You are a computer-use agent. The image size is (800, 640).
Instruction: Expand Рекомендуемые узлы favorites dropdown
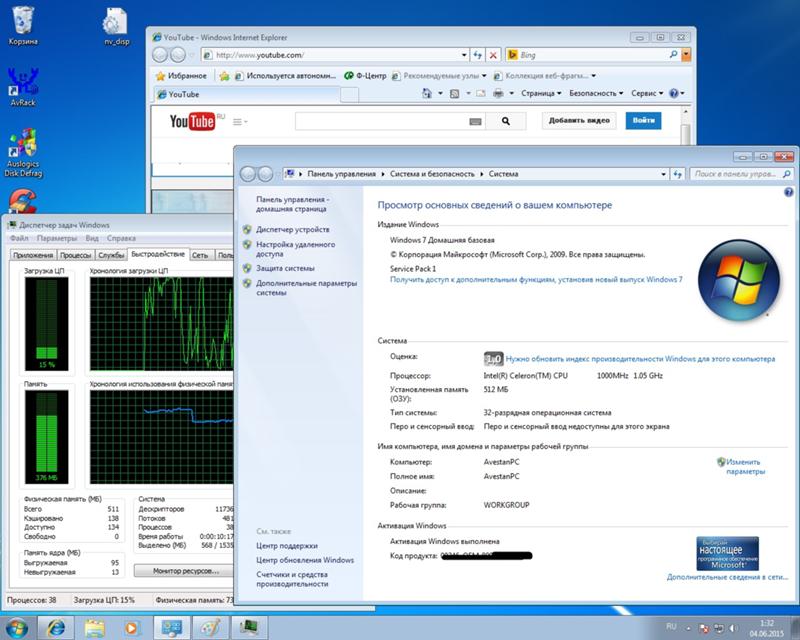pos(484,76)
